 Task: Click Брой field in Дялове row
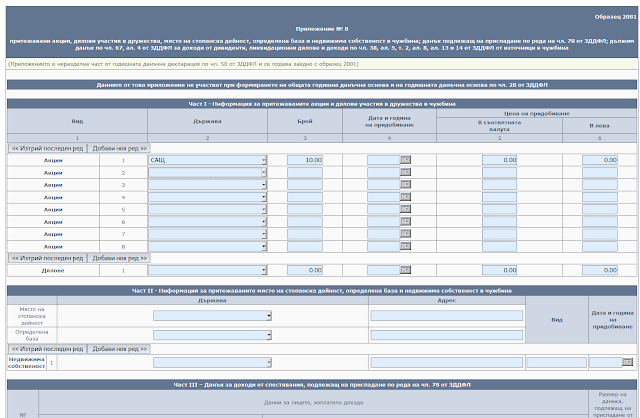(x=305, y=270)
